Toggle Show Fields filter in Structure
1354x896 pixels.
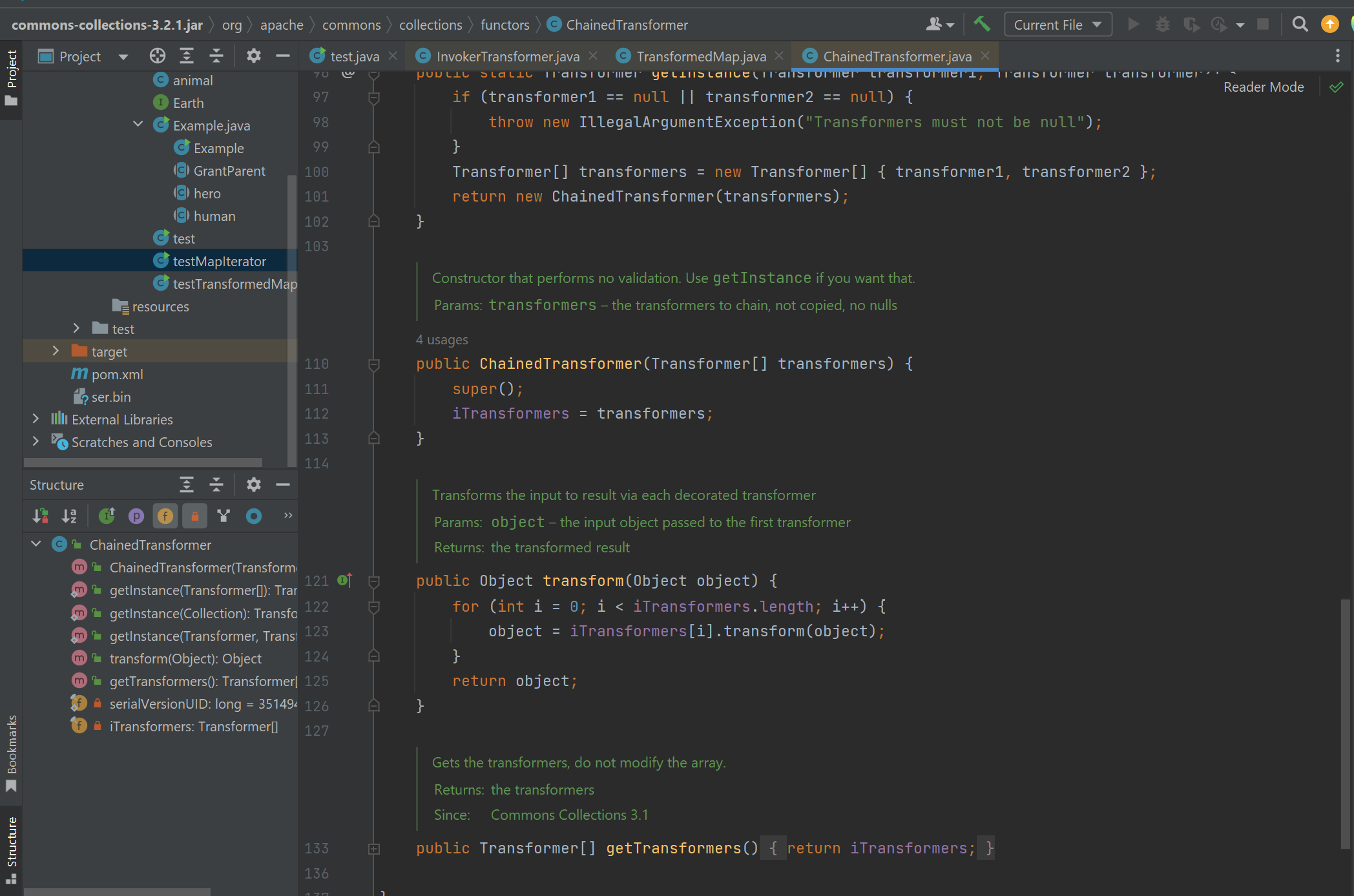pos(165,516)
